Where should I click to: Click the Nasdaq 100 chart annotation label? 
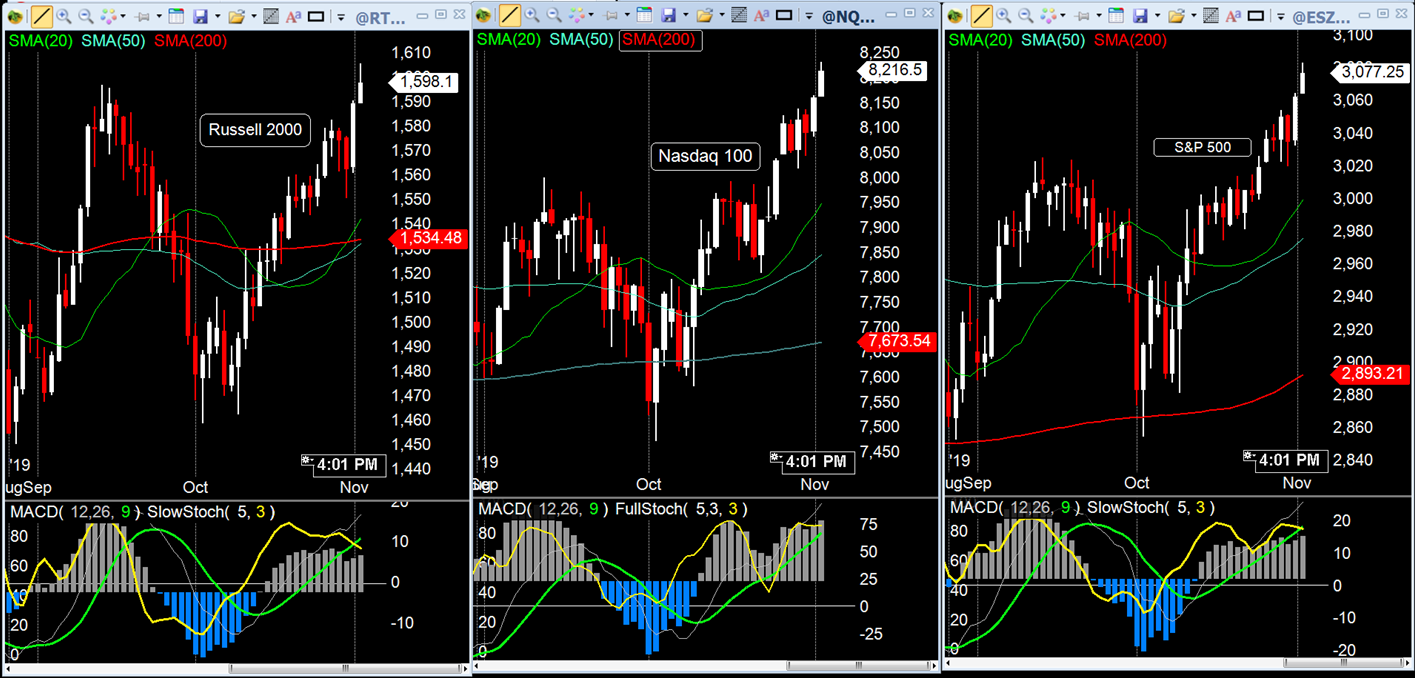705,156
